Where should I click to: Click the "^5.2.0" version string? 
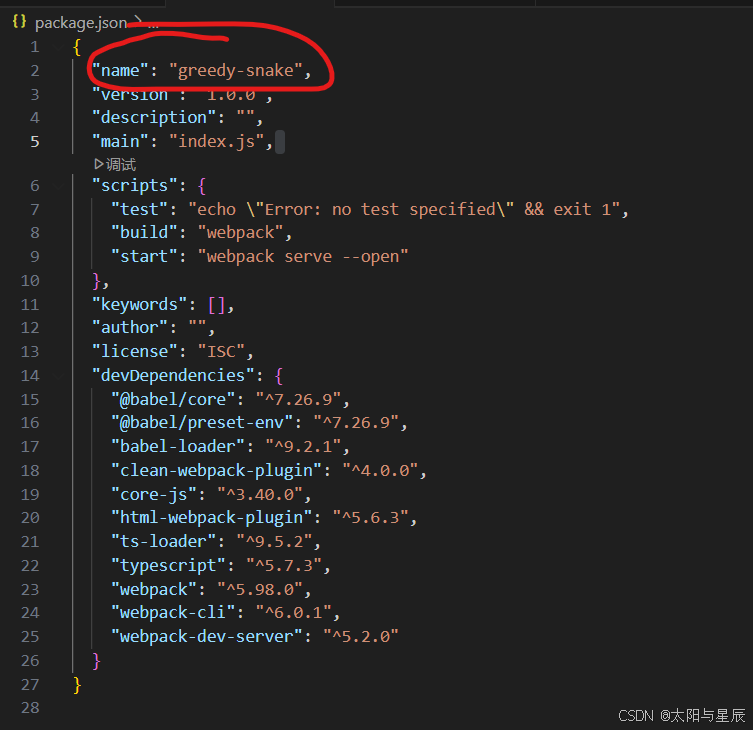pyautogui.click(x=361, y=637)
